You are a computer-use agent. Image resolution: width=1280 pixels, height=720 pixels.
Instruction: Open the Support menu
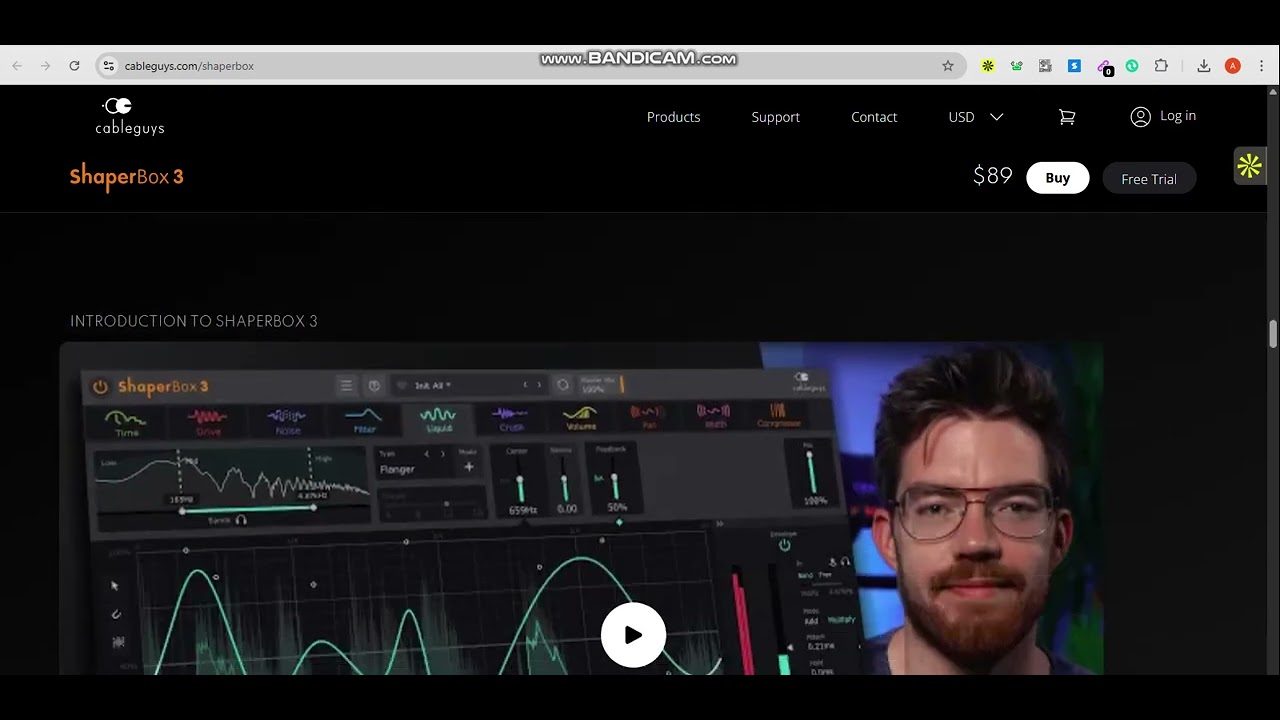775,117
